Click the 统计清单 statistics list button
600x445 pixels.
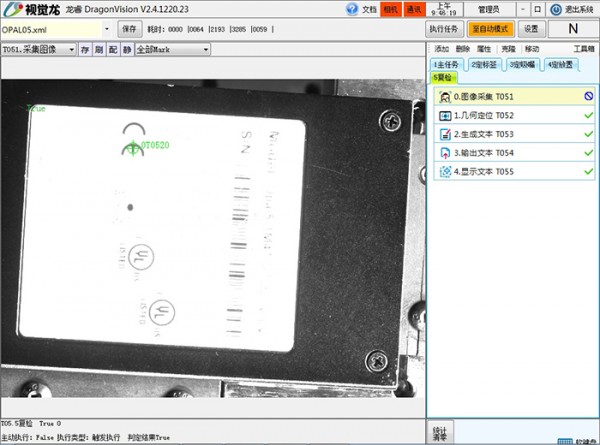point(441,433)
